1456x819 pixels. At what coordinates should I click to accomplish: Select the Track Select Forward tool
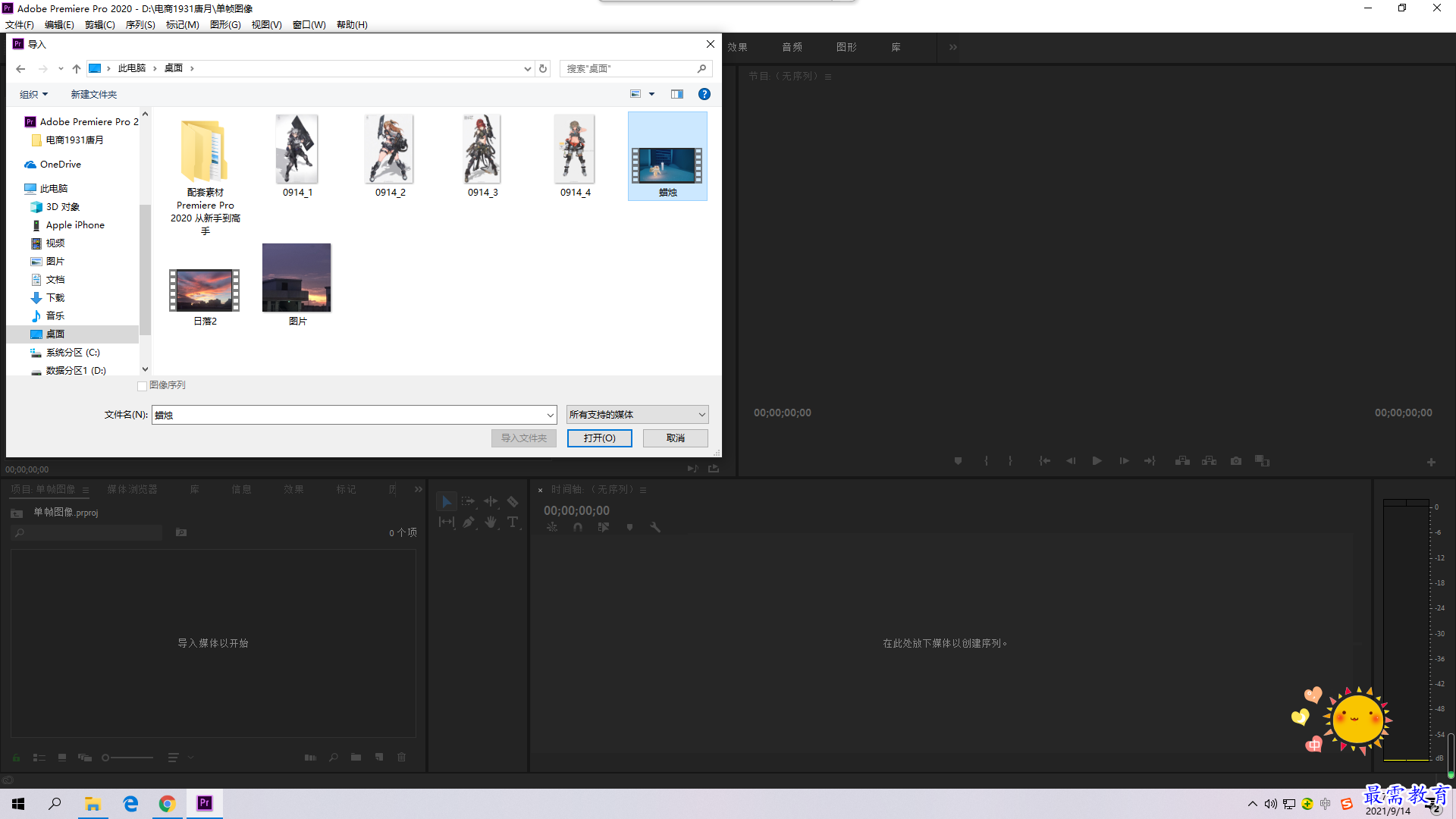469,502
